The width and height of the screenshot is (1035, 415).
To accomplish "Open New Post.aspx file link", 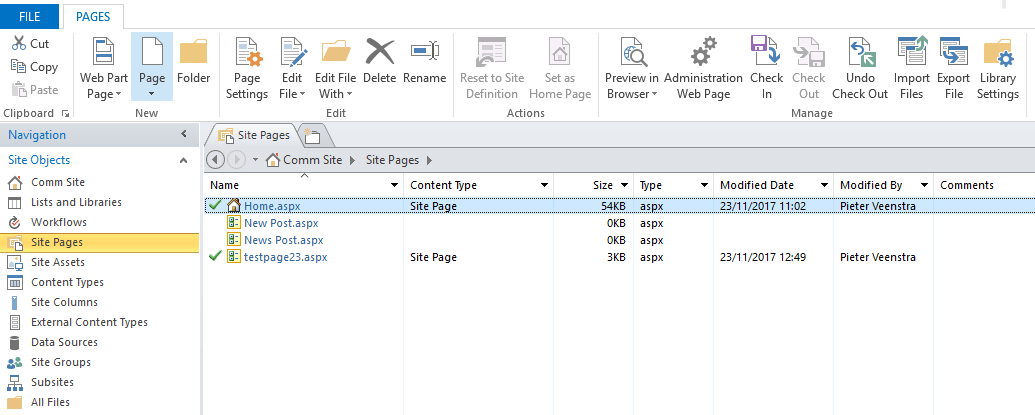I will coord(281,223).
